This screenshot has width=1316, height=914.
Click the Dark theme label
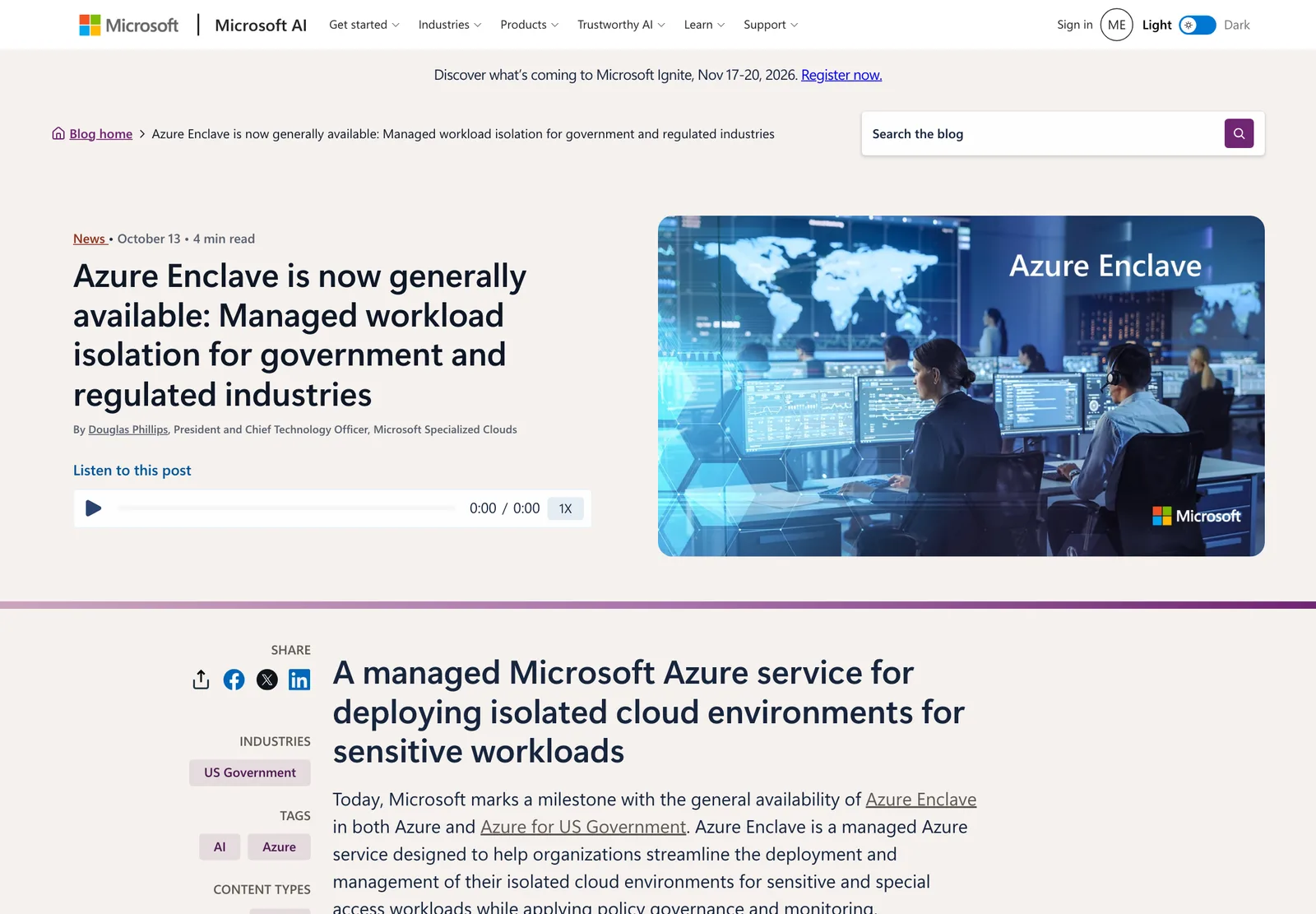pyautogui.click(x=1236, y=25)
